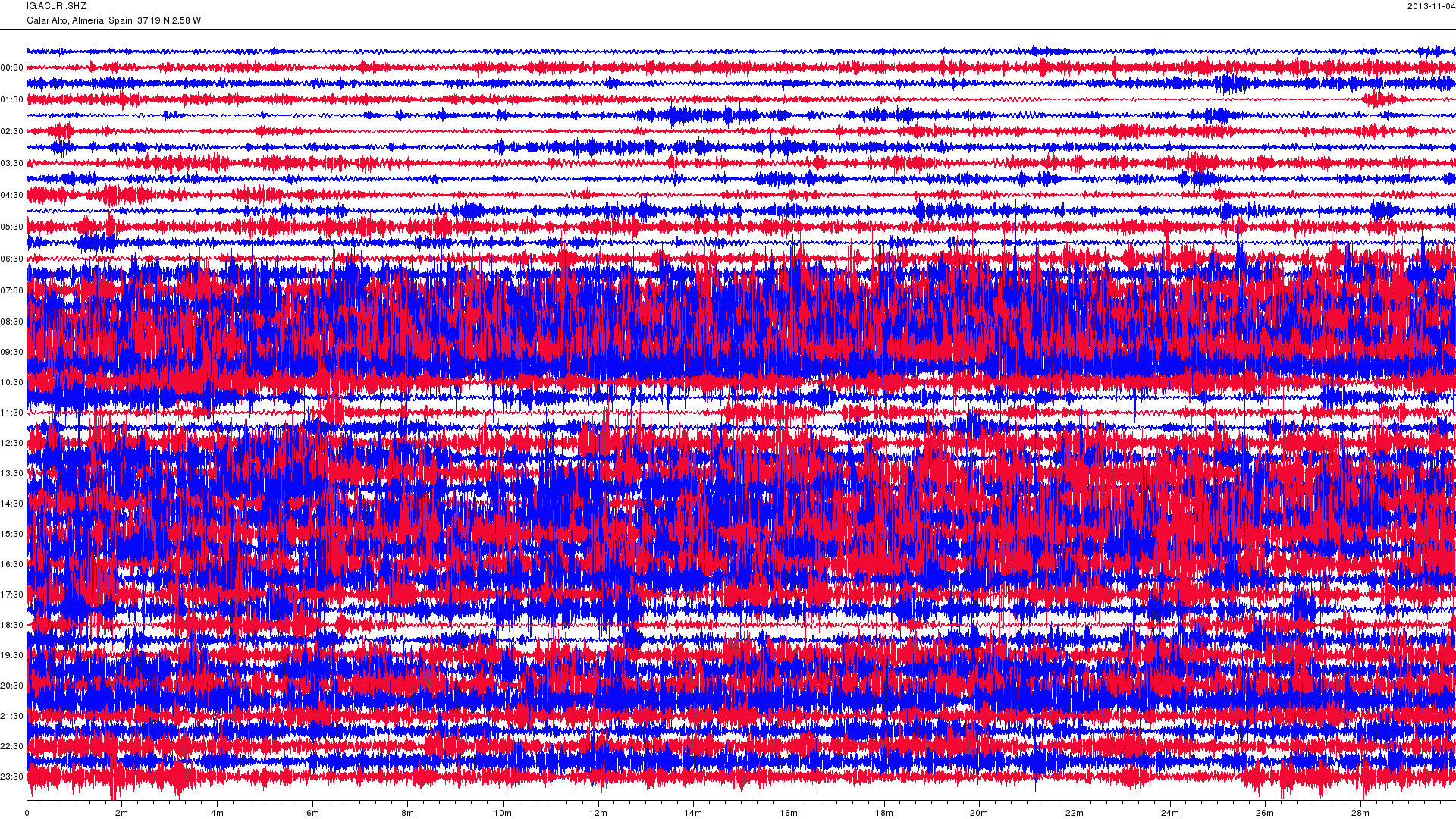Select the 17:30 time row label
The width and height of the screenshot is (1456, 819).
(x=12, y=595)
